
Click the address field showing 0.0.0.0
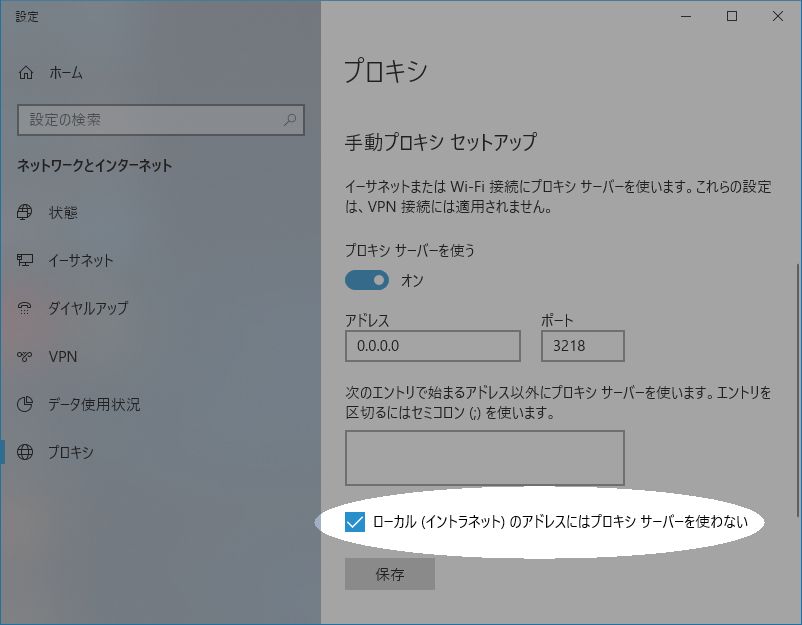coord(432,346)
